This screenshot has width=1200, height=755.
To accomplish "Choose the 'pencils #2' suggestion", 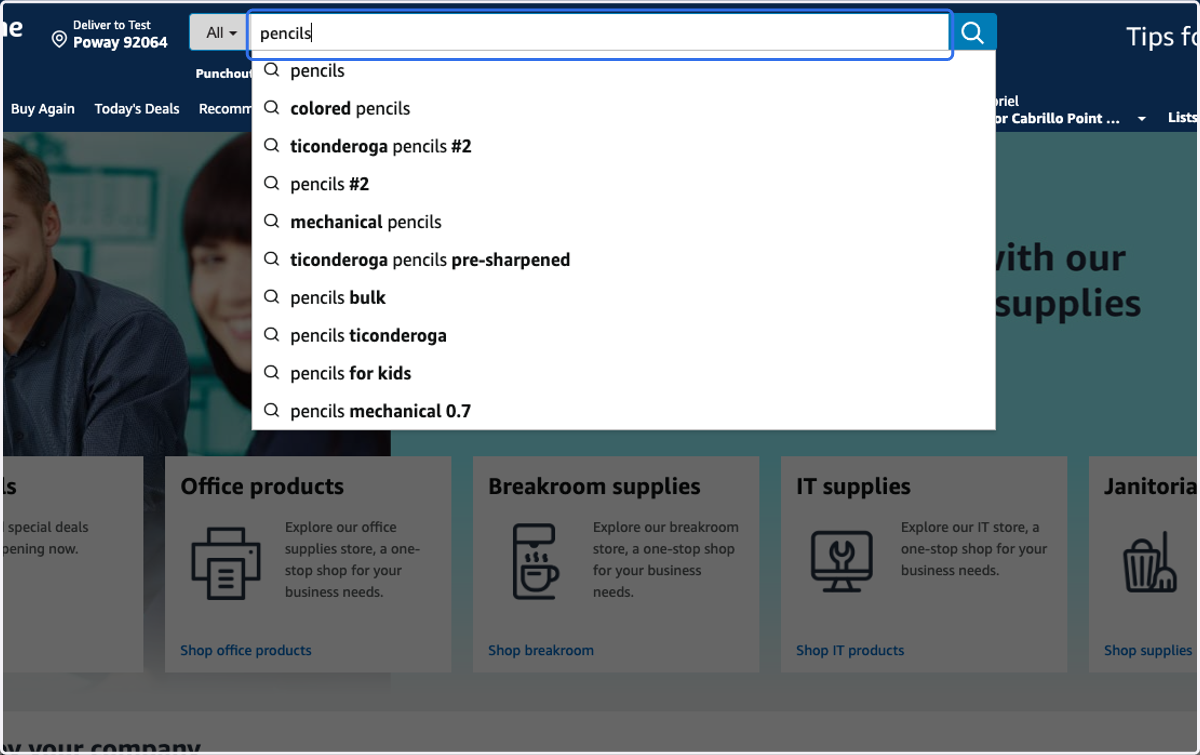I will pyautogui.click(x=623, y=184).
